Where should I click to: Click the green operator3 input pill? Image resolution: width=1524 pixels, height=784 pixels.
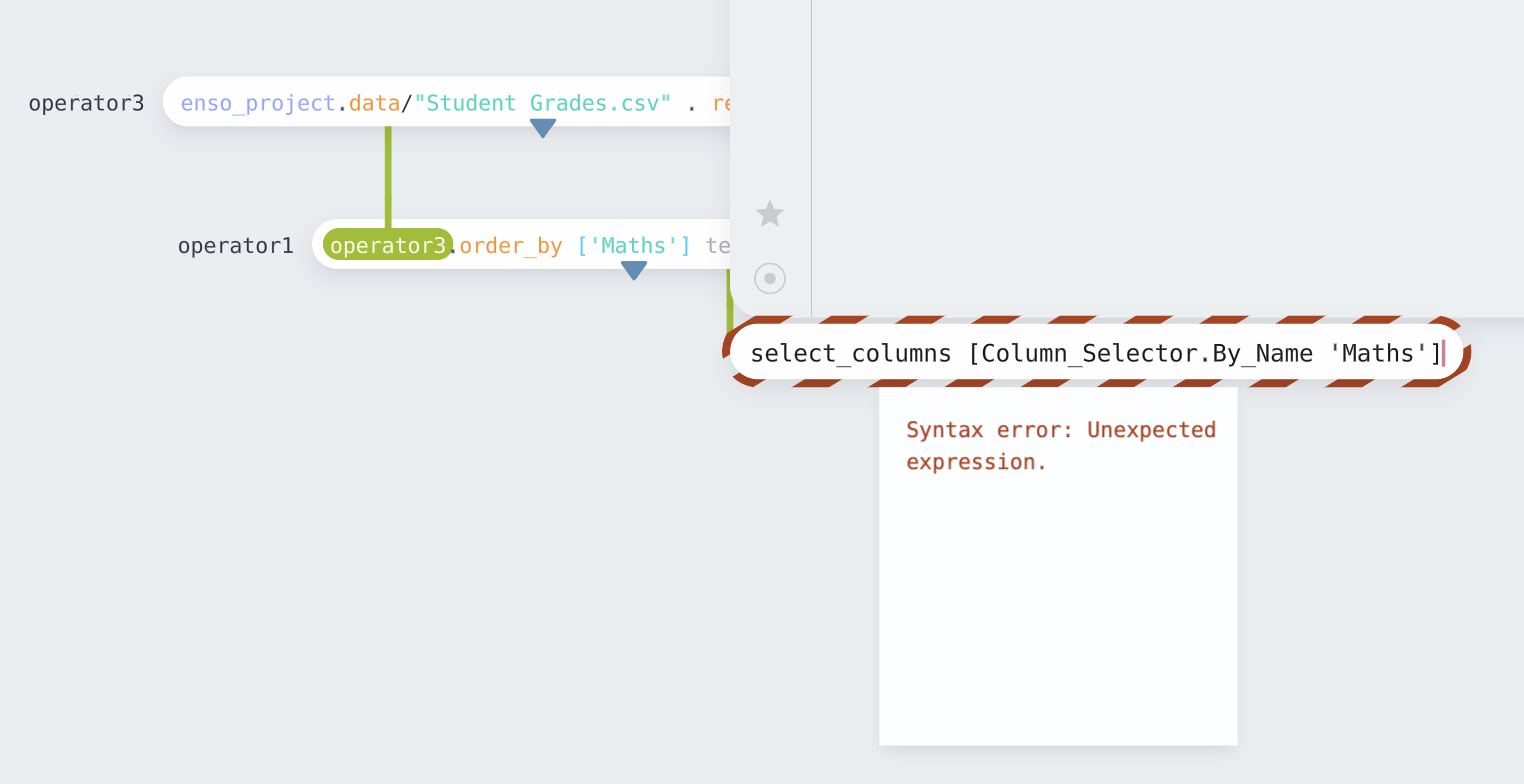click(388, 243)
